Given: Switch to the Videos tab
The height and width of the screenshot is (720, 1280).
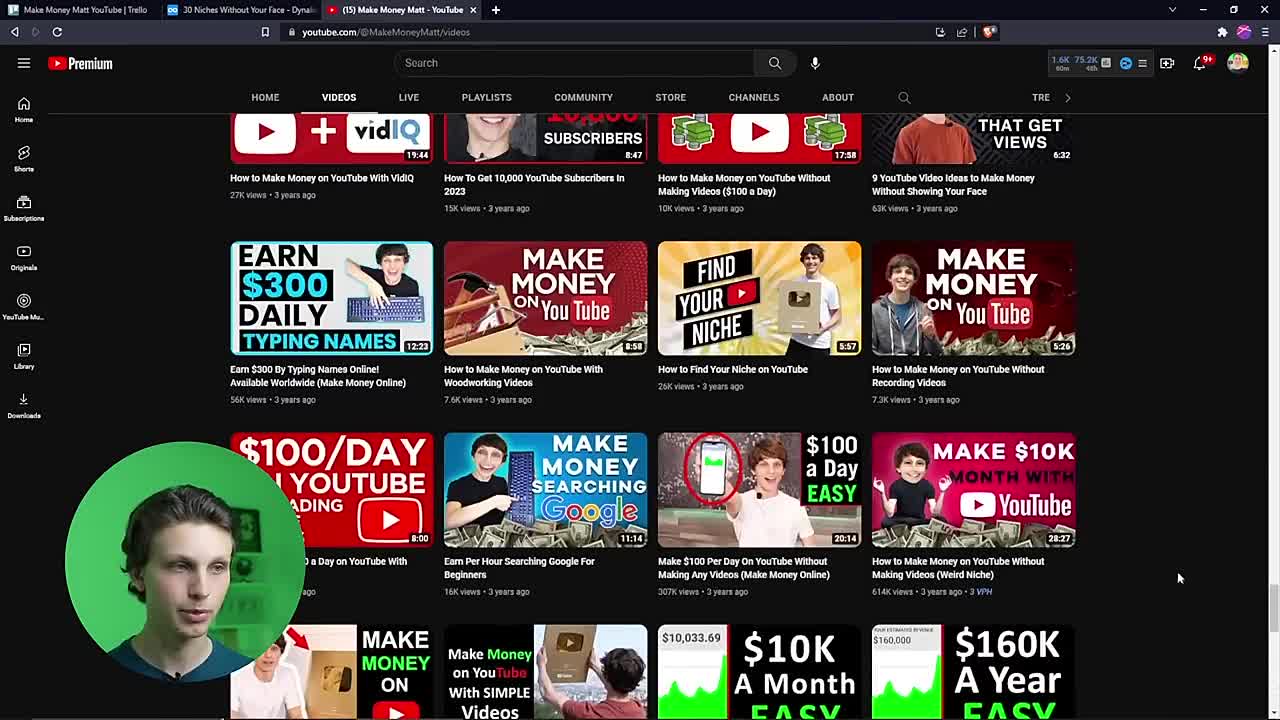Looking at the screenshot, I should tap(338, 97).
